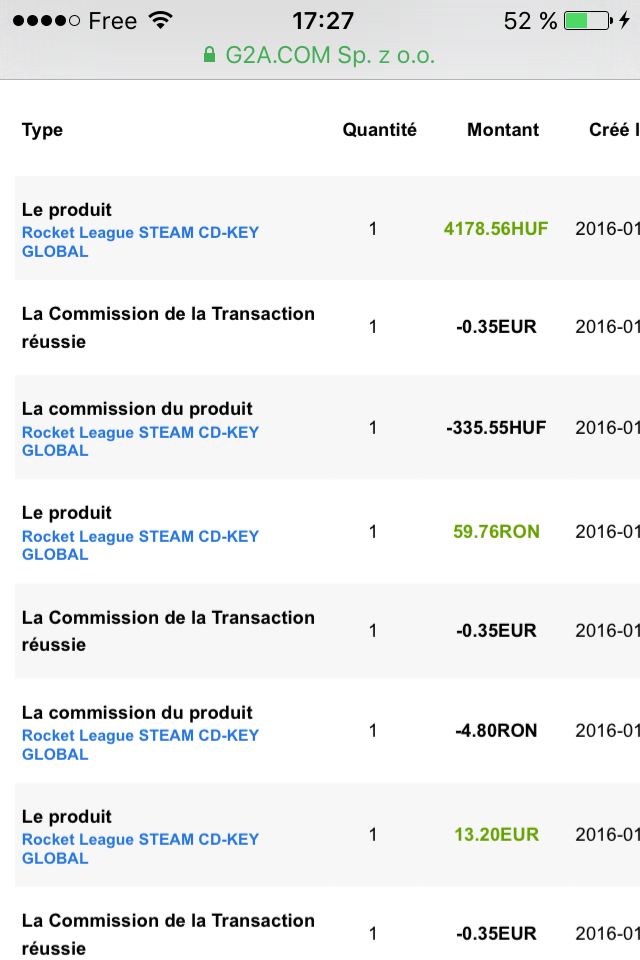Tap the clock time 17:27
Viewport: 640px width, 960px height.
[x=322, y=20]
